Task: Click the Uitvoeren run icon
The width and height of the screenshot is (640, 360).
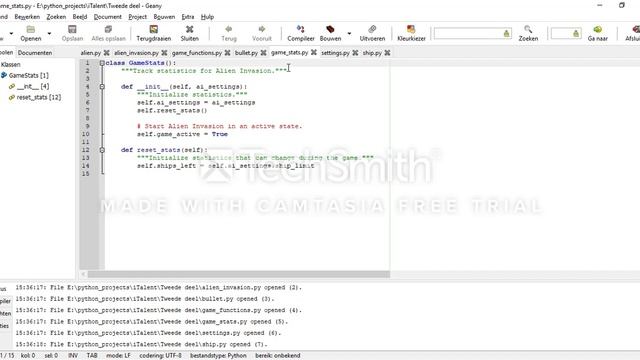Action: [x=372, y=29]
